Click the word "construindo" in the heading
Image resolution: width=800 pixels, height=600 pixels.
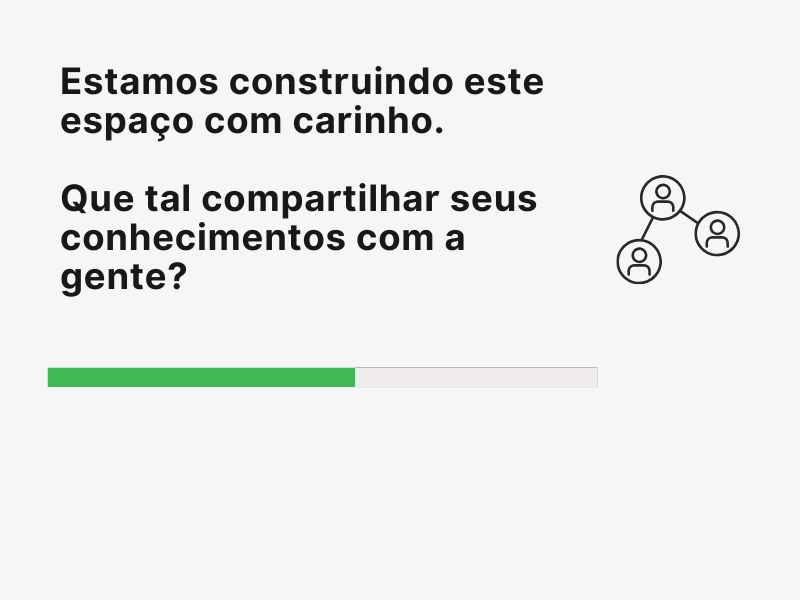(341, 82)
